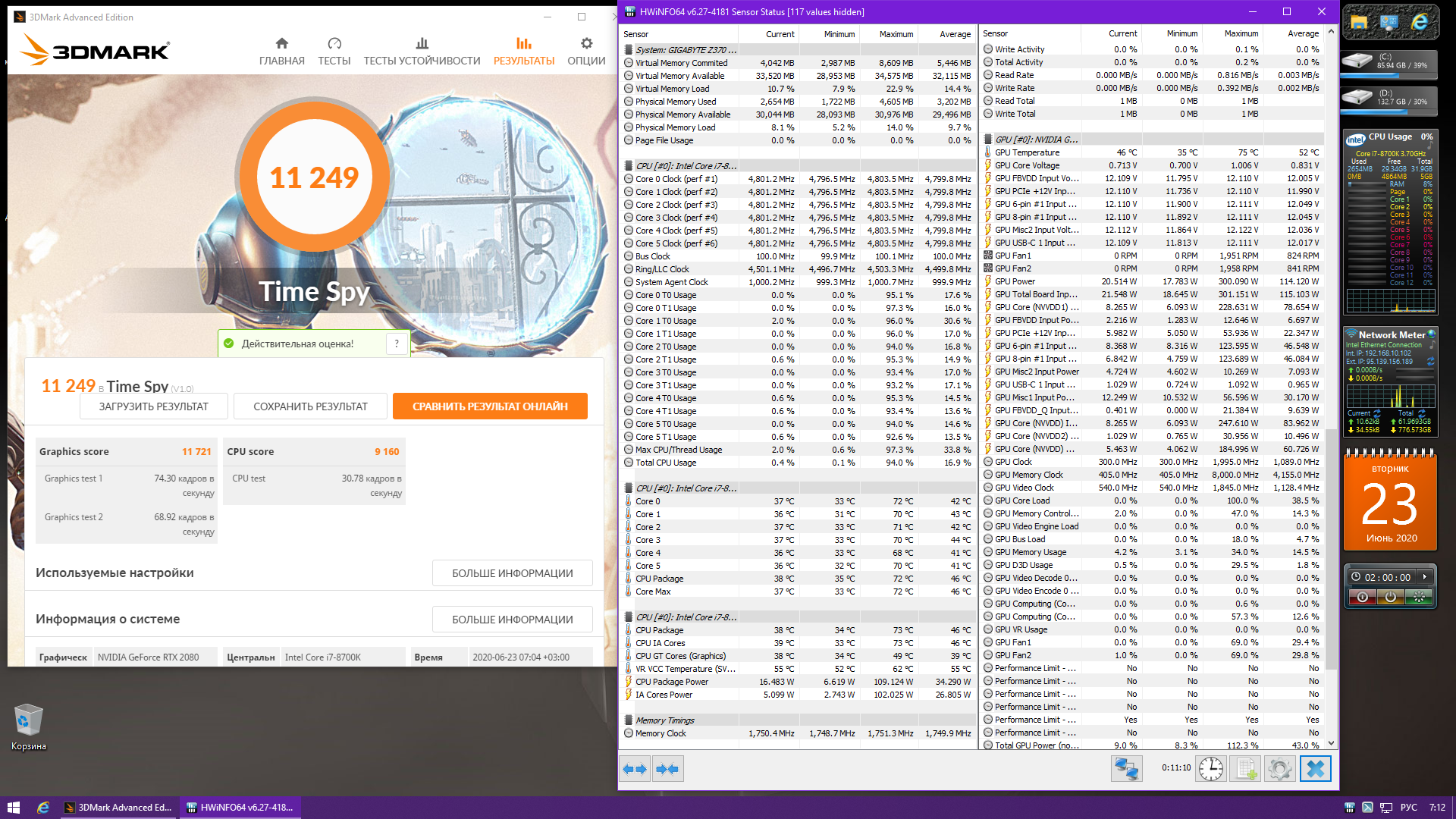This screenshot has width=1456, height=819.
Task: Click the question mark beside valid score
Action: pyautogui.click(x=397, y=344)
